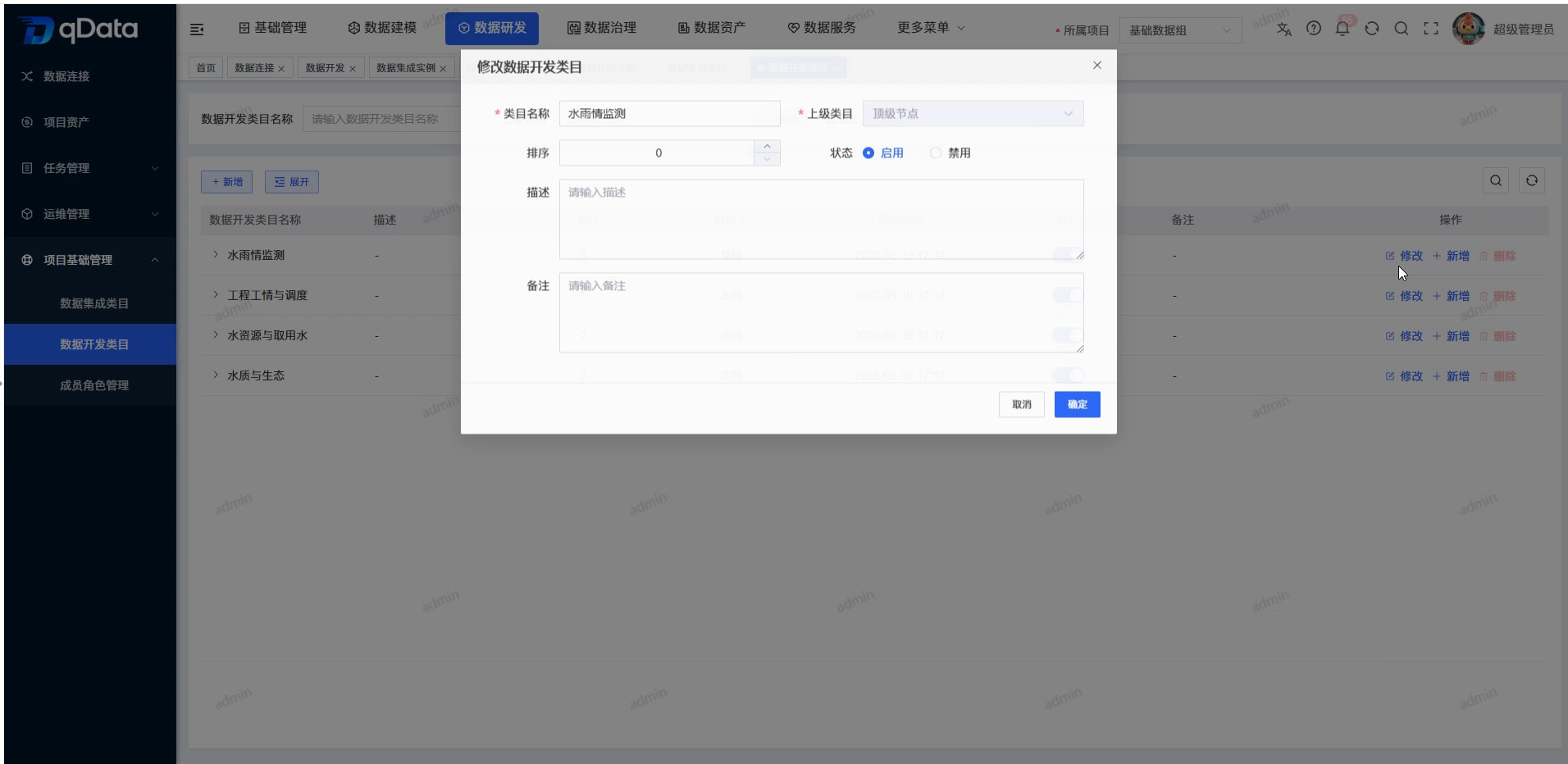Expand the 工程工情与调度 table row
1568x764 pixels.
[216, 294]
